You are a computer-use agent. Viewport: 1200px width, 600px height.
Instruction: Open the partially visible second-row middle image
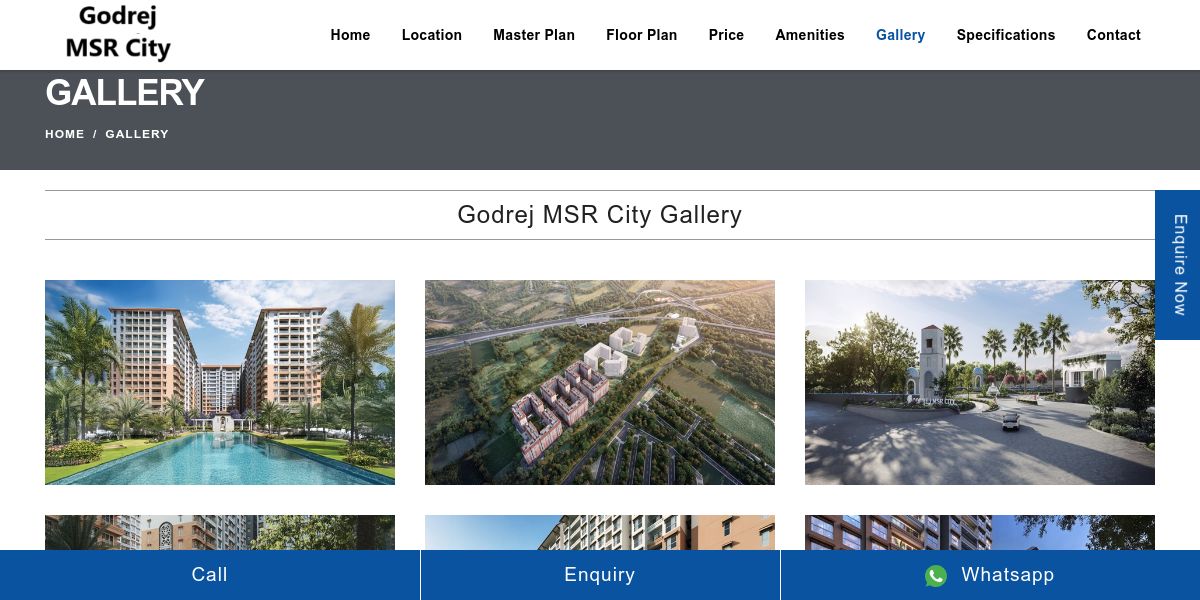point(600,532)
